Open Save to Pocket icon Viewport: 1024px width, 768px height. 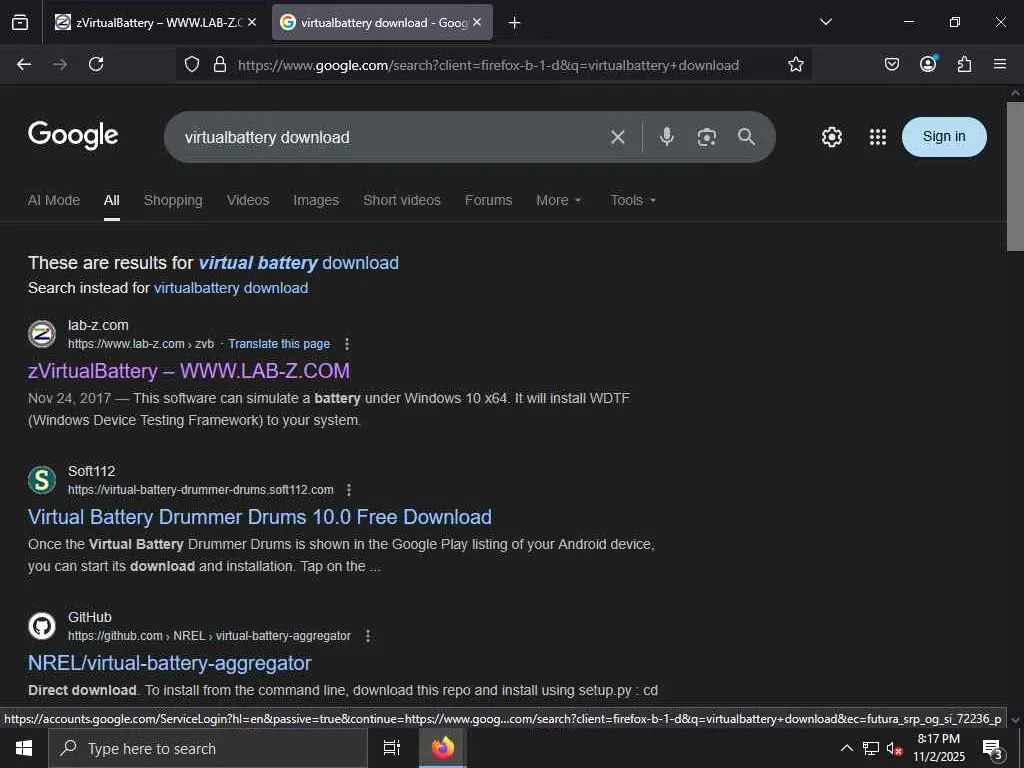tap(891, 64)
